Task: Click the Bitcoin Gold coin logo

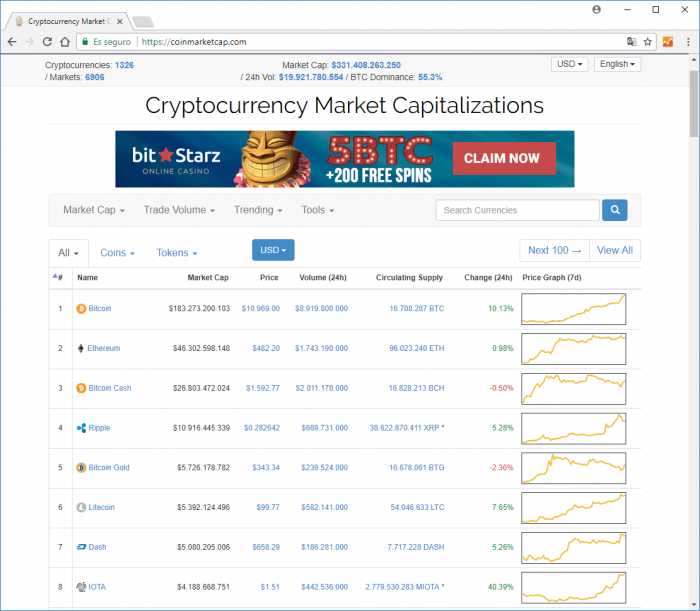Action: (81, 467)
